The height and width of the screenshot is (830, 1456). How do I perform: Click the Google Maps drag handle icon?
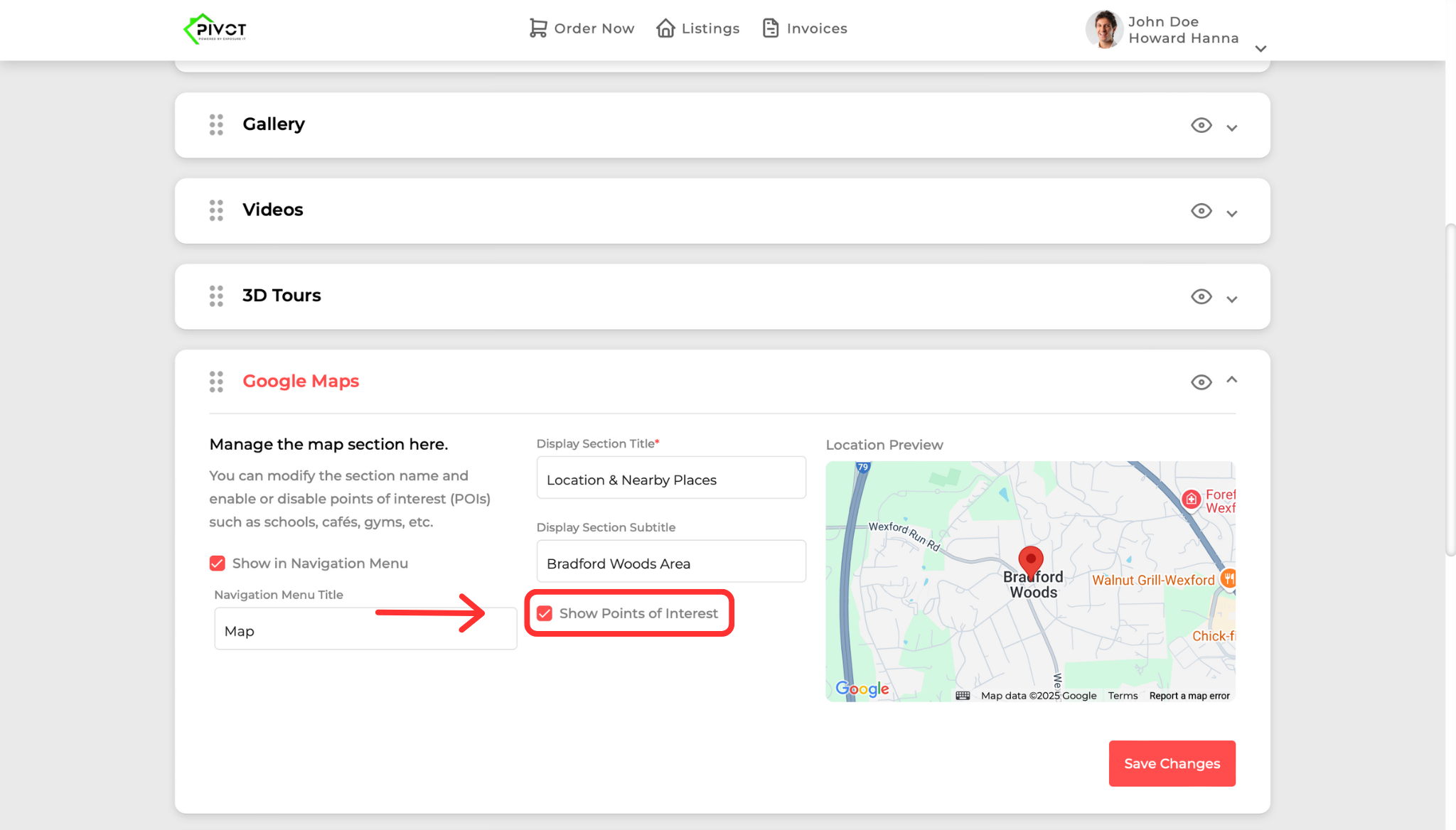click(x=216, y=382)
